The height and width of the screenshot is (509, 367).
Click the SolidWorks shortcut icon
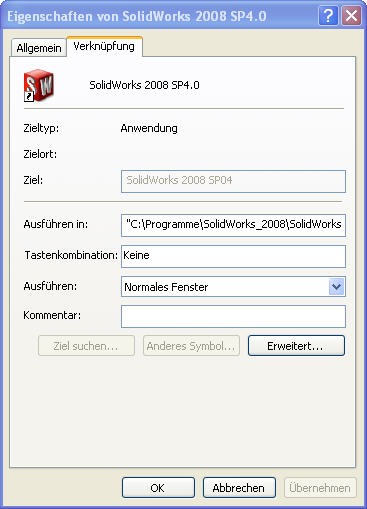38,85
